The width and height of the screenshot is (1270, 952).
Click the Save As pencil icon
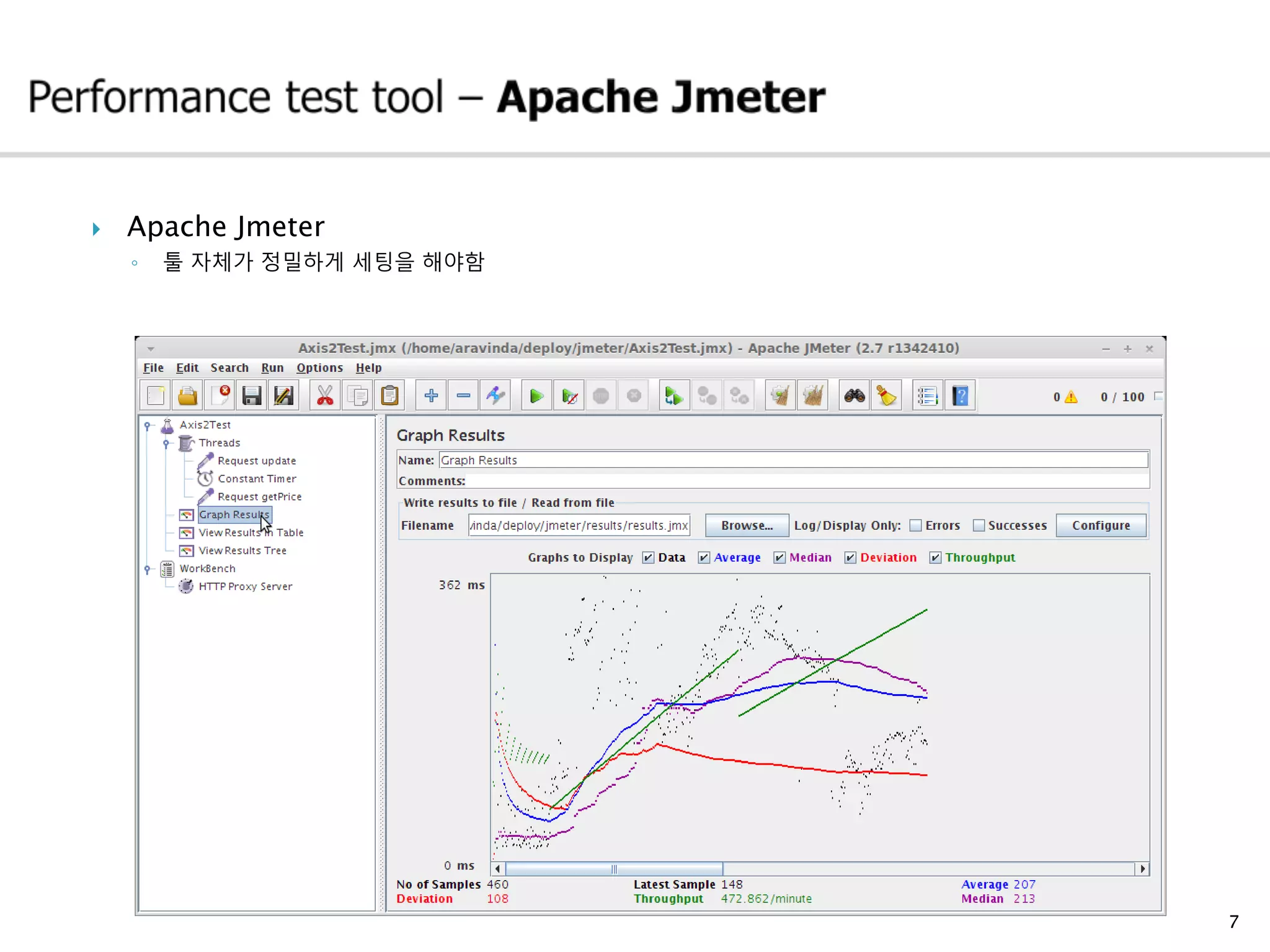[283, 395]
